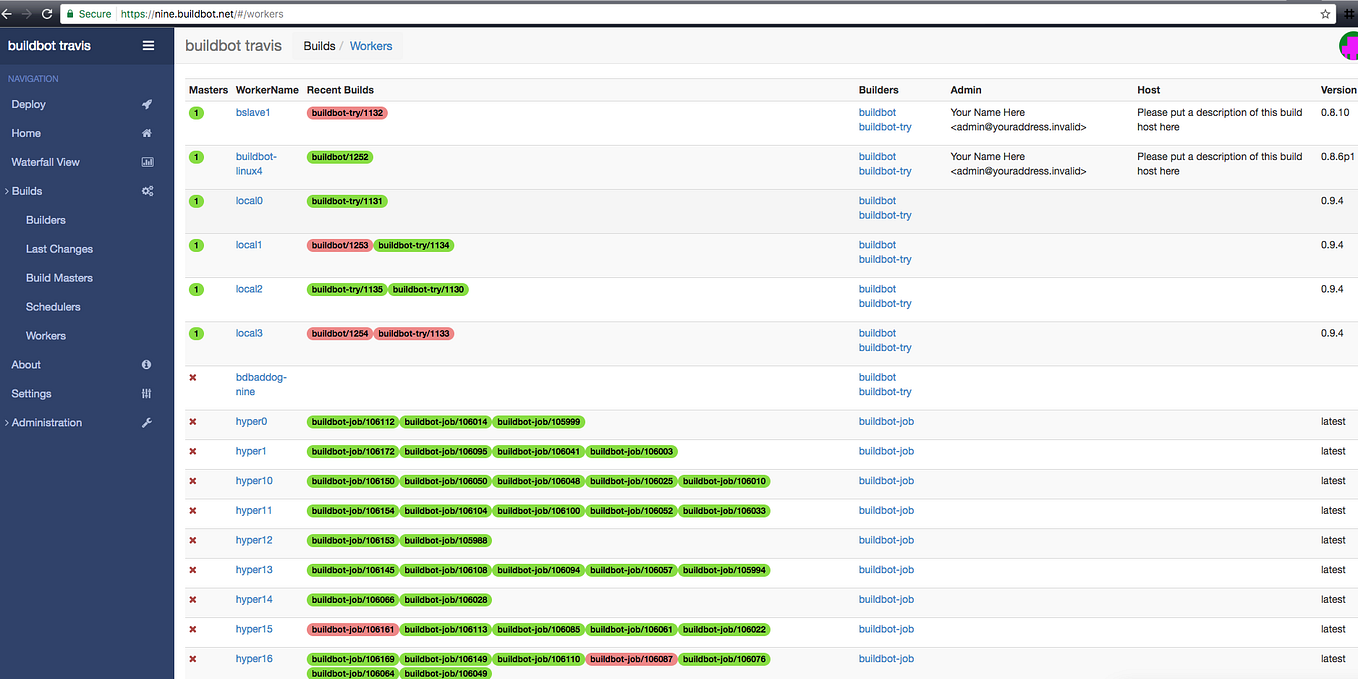Image resolution: width=1358 pixels, height=679 pixels.
Task: Click the browser bookmark star icon
Action: pos(1325,14)
